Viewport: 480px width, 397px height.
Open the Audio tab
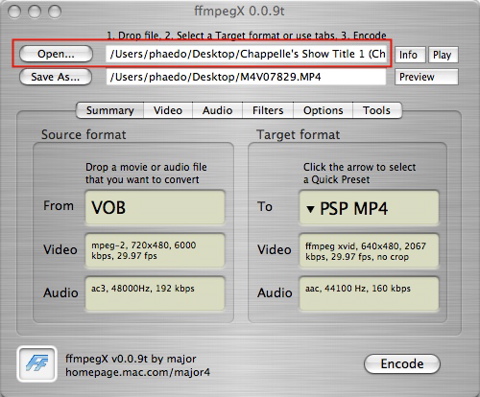click(217, 110)
